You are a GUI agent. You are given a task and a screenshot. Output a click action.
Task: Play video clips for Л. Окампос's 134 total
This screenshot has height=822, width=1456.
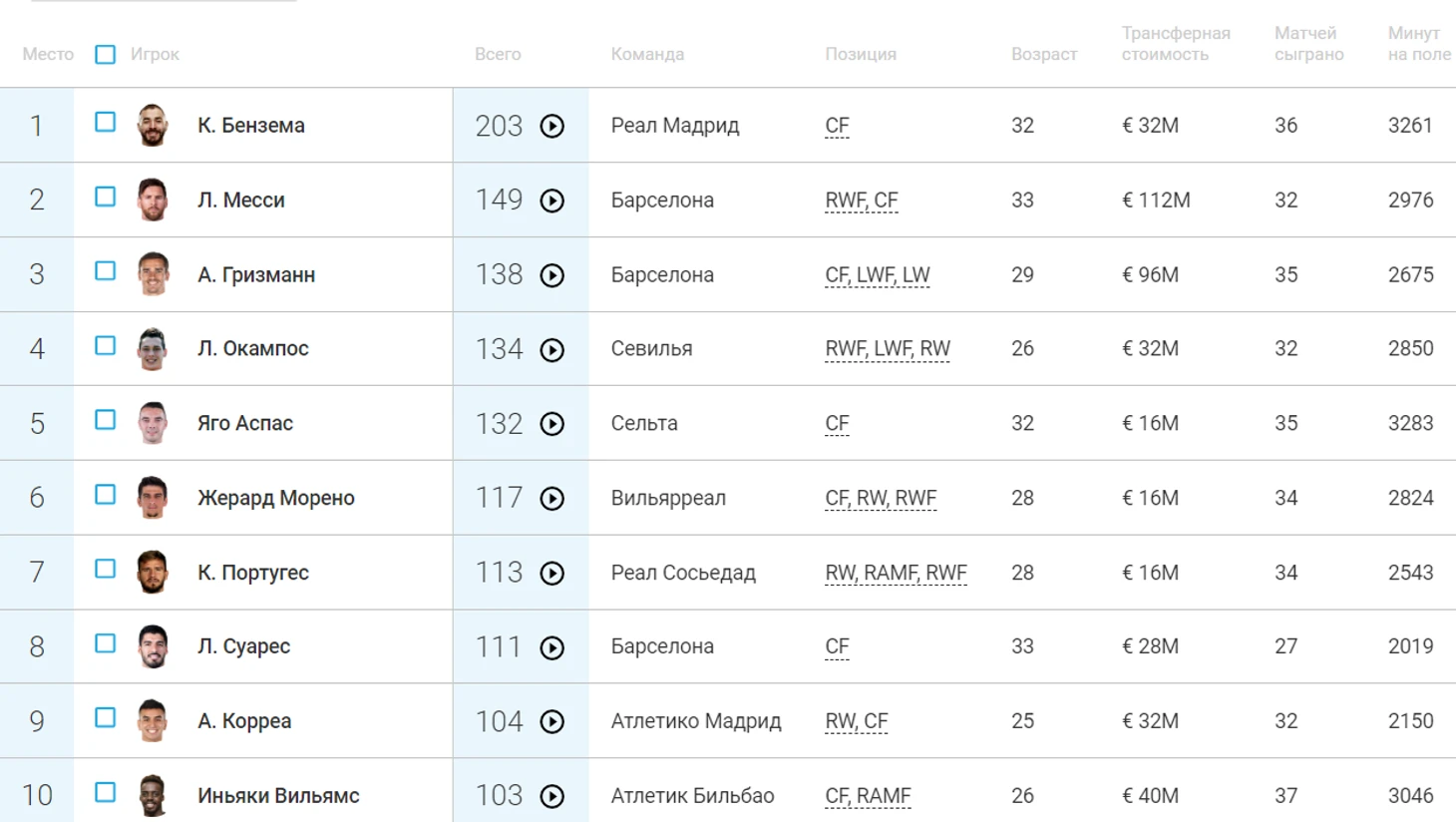pyautogui.click(x=552, y=350)
